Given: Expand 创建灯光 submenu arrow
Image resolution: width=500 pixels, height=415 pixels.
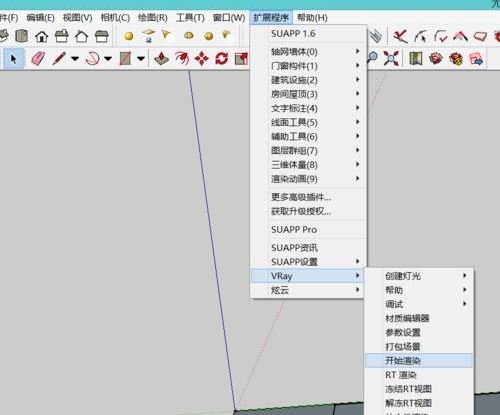Looking at the screenshot, I should click(x=464, y=275).
